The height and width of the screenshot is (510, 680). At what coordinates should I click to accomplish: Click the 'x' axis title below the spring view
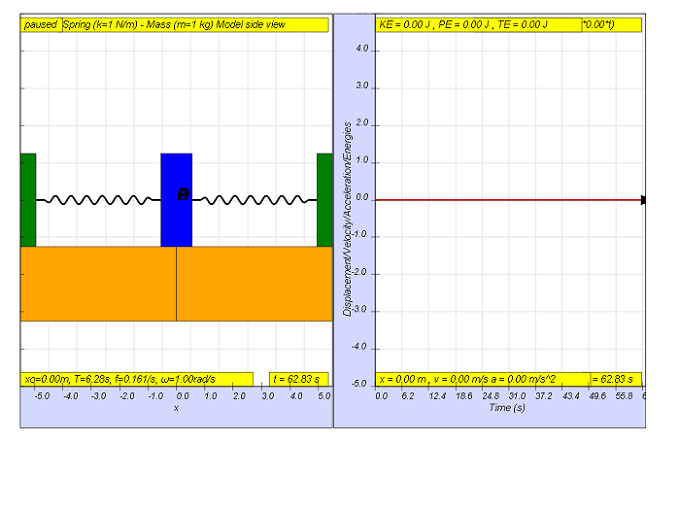point(177,408)
